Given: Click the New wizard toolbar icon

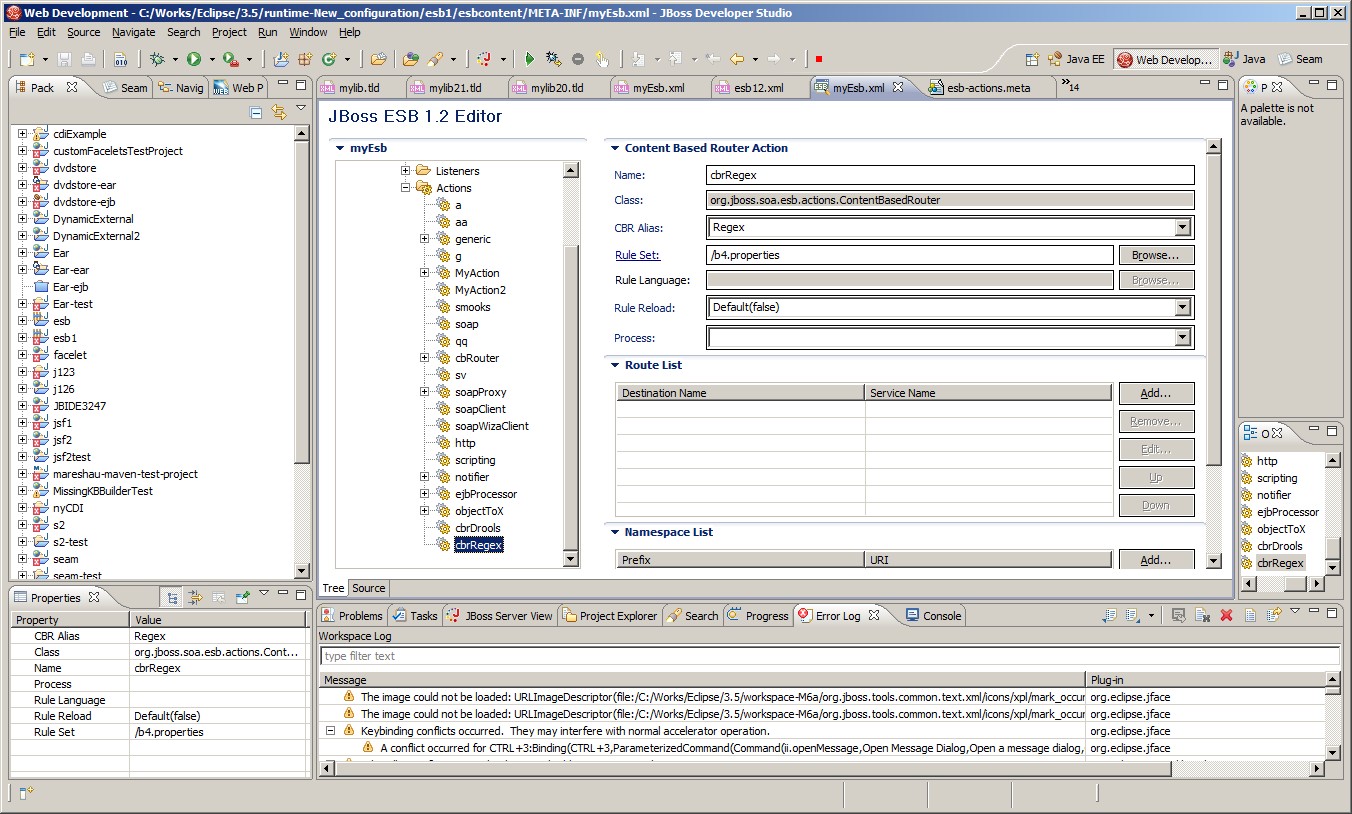Looking at the screenshot, I should 27,60.
